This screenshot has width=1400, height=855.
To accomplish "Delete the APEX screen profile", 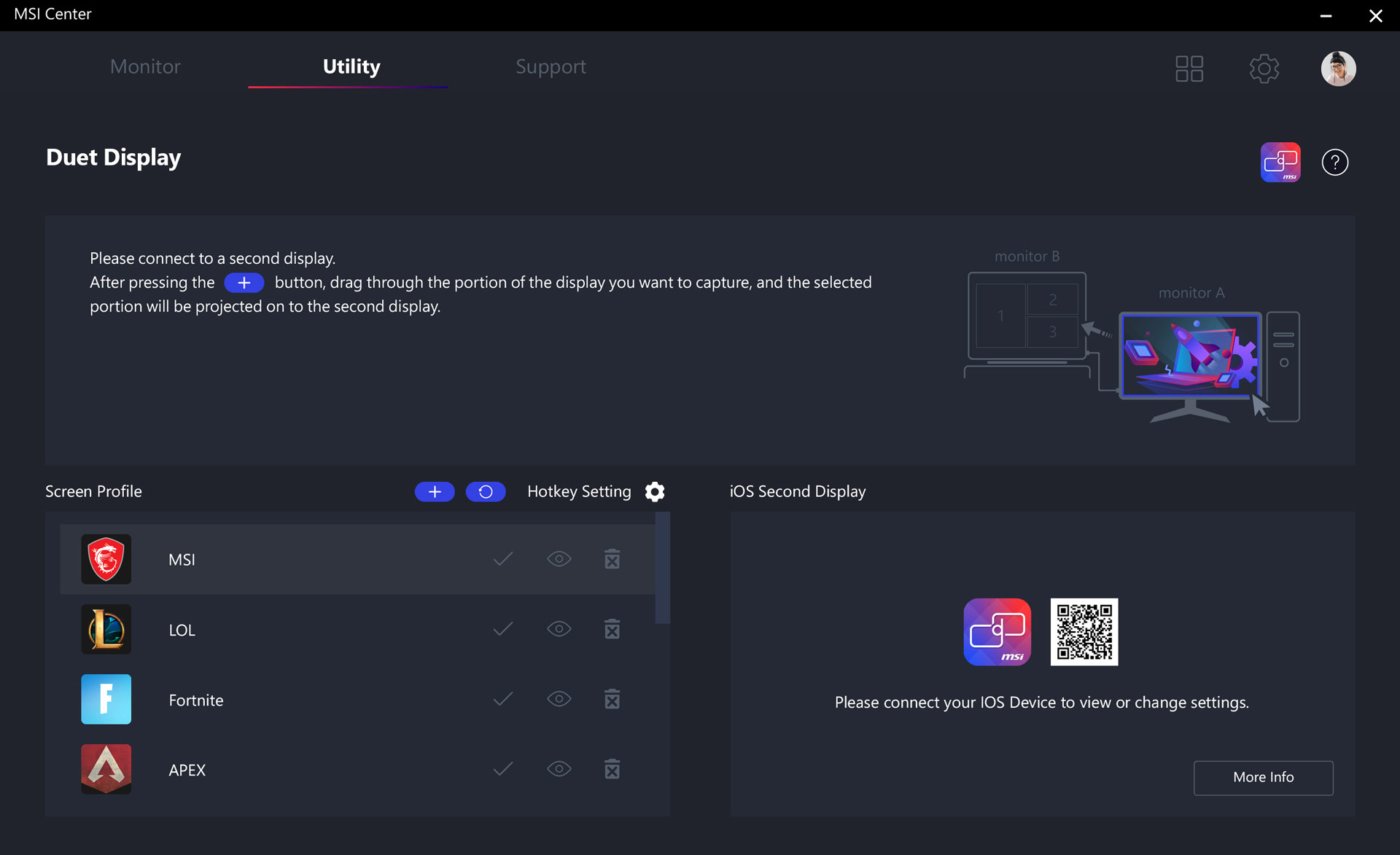I will click(x=612, y=769).
